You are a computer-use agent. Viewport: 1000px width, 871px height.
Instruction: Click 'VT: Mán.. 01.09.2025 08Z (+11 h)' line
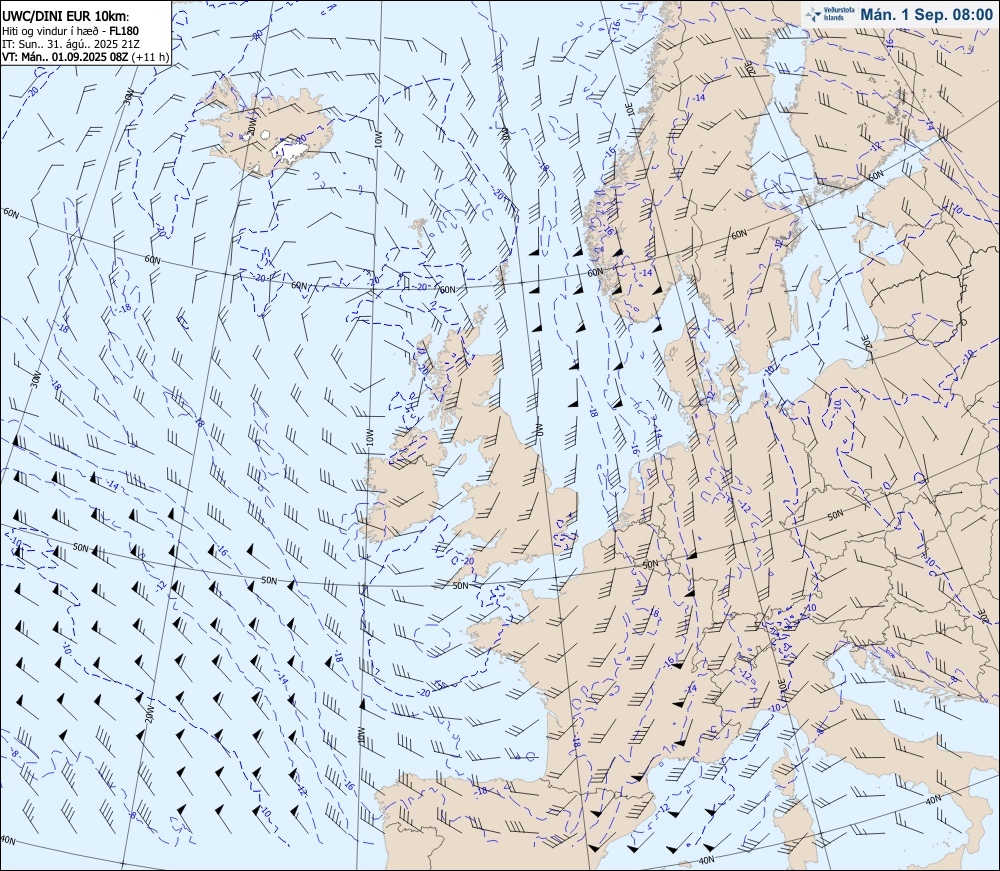tap(85, 57)
